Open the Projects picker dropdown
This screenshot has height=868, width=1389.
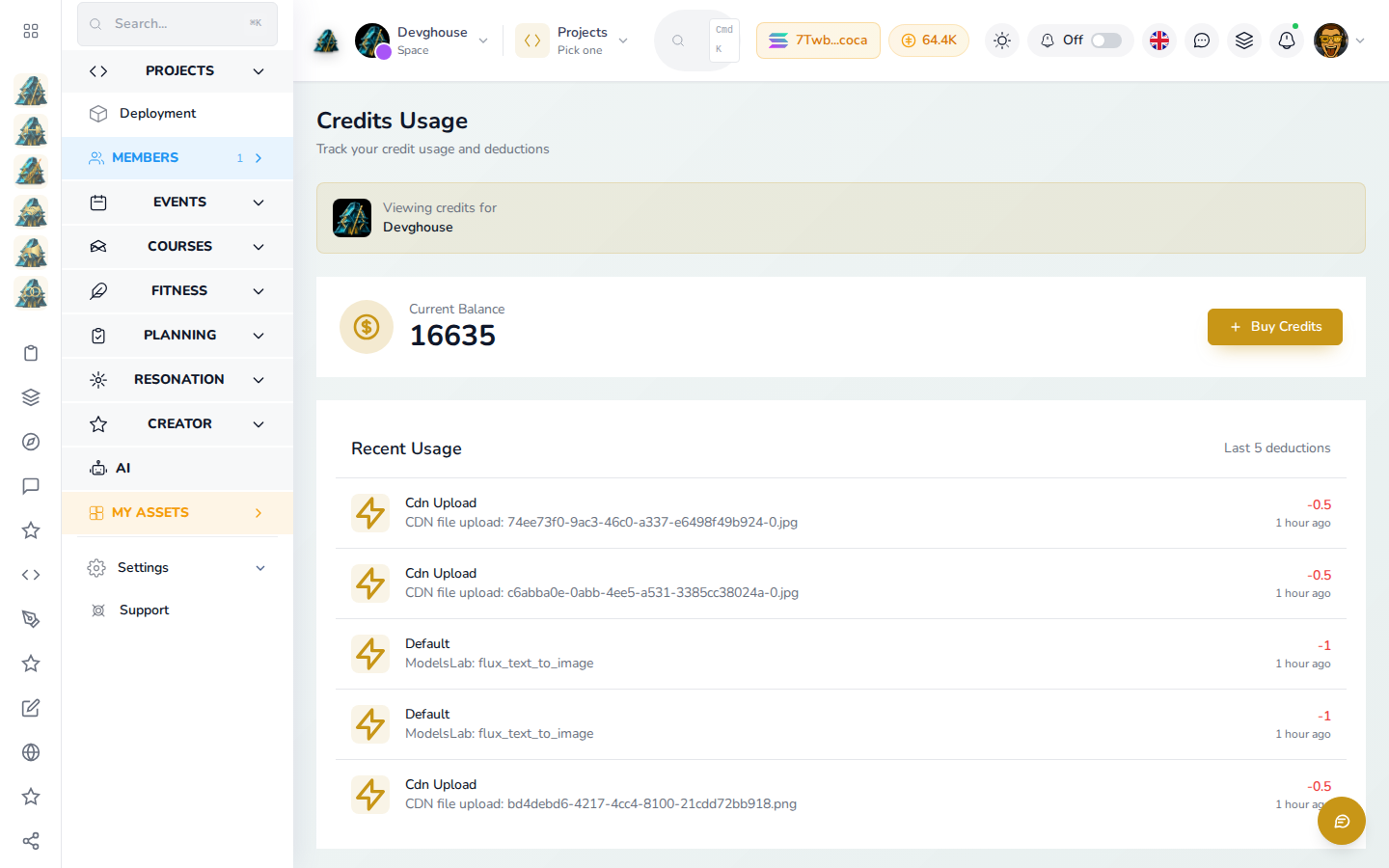point(573,41)
